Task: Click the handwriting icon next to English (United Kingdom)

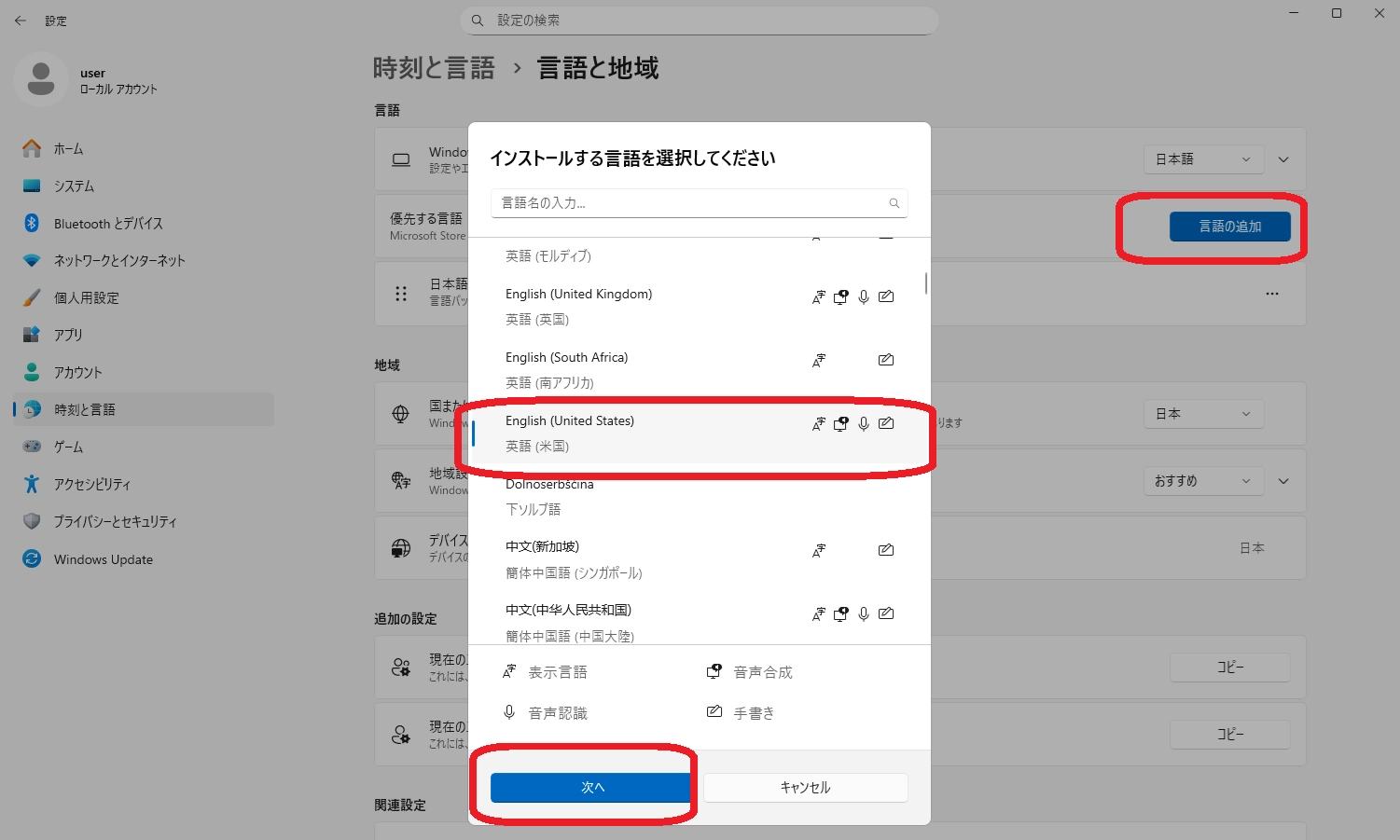Action: point(885,296)
